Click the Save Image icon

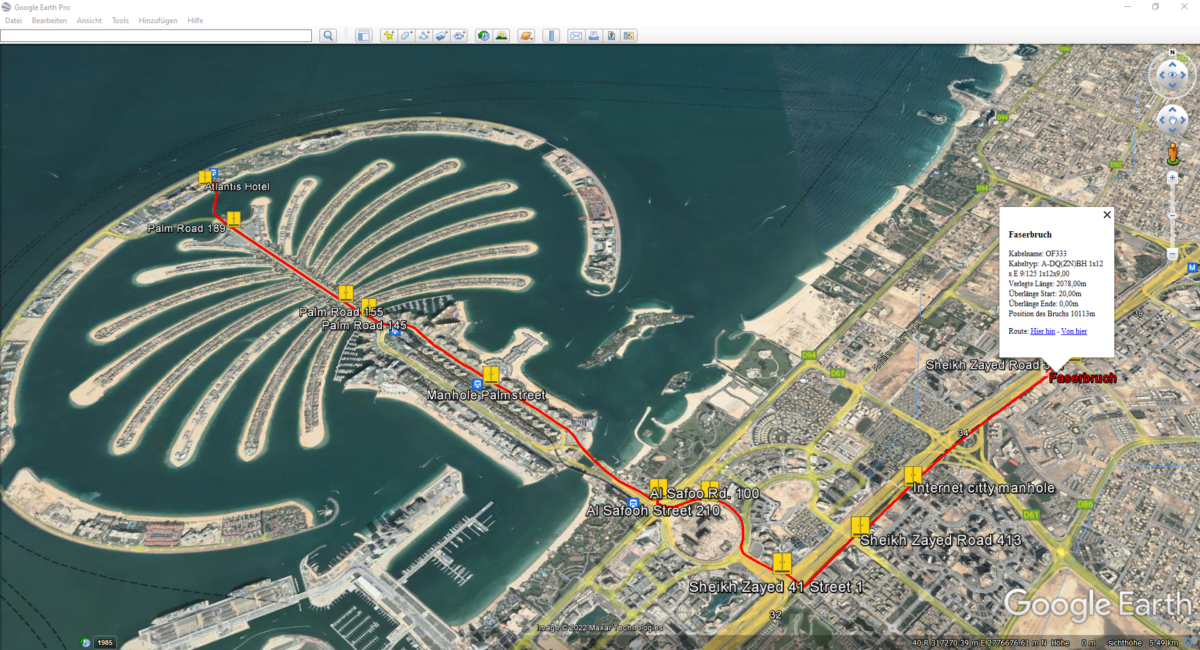coord(612,35)
